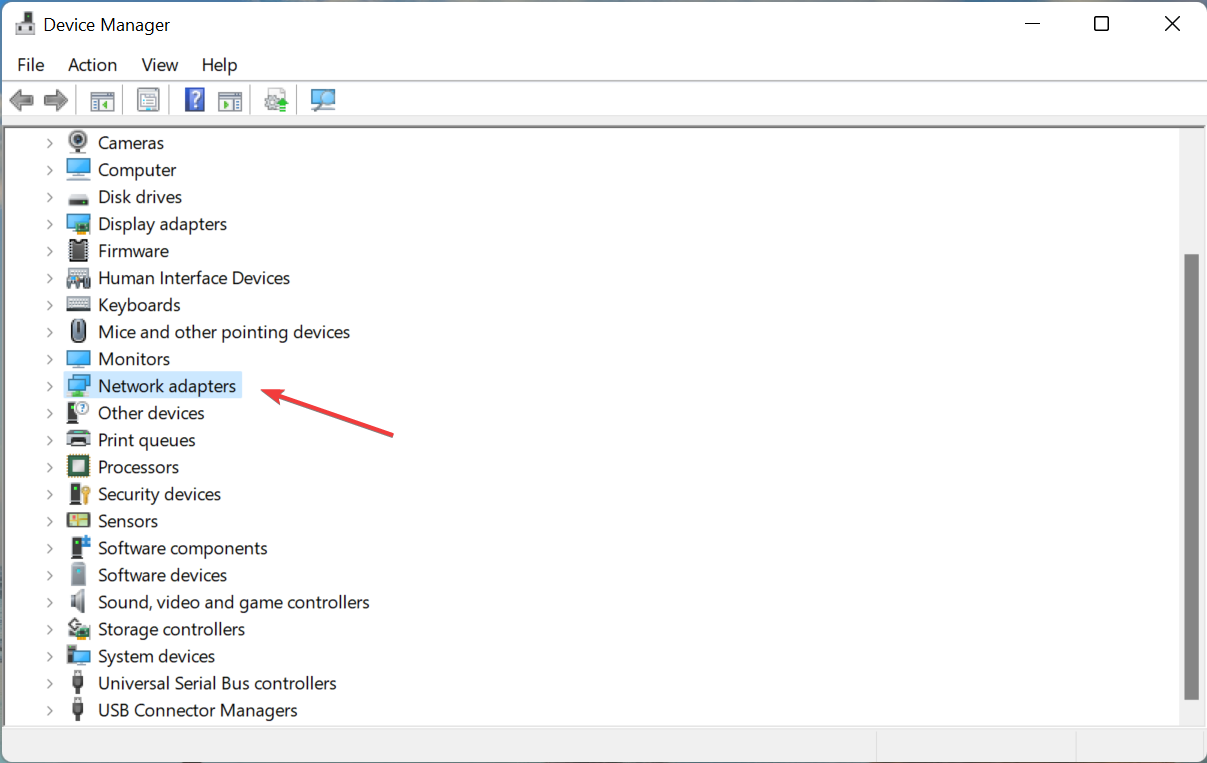Viewport: 1207px width, 763px height.
Task: Expand the System devices category
Action: [x=49, y=656]
